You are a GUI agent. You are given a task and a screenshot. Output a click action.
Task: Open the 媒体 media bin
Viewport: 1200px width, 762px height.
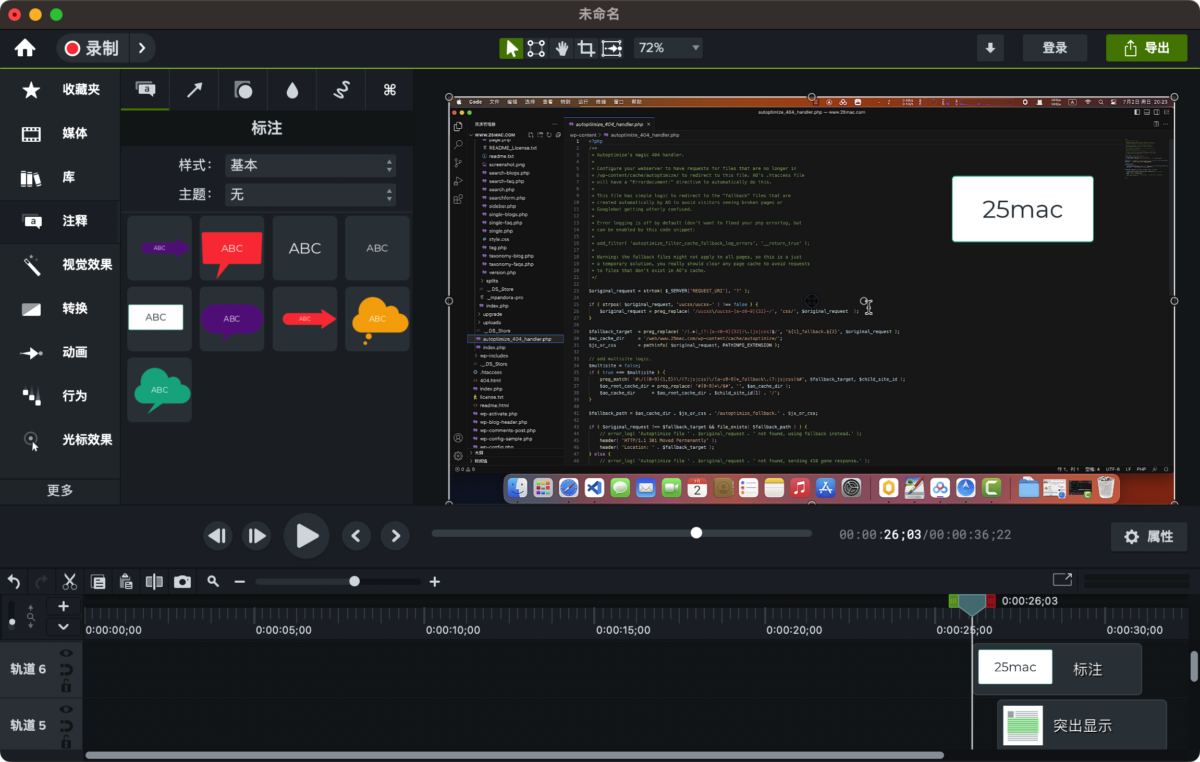pyautogui.click(x=60, y=134)
